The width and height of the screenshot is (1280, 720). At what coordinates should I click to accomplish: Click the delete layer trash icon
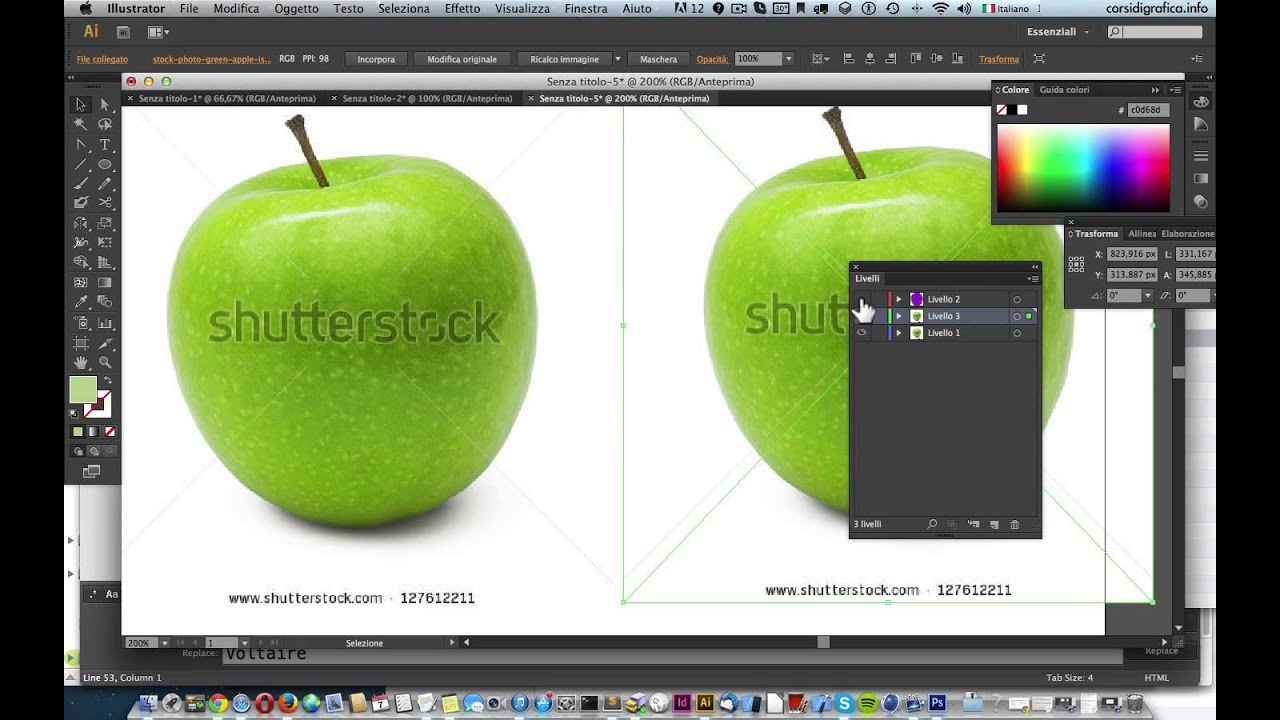click(x=1014, y=524)
